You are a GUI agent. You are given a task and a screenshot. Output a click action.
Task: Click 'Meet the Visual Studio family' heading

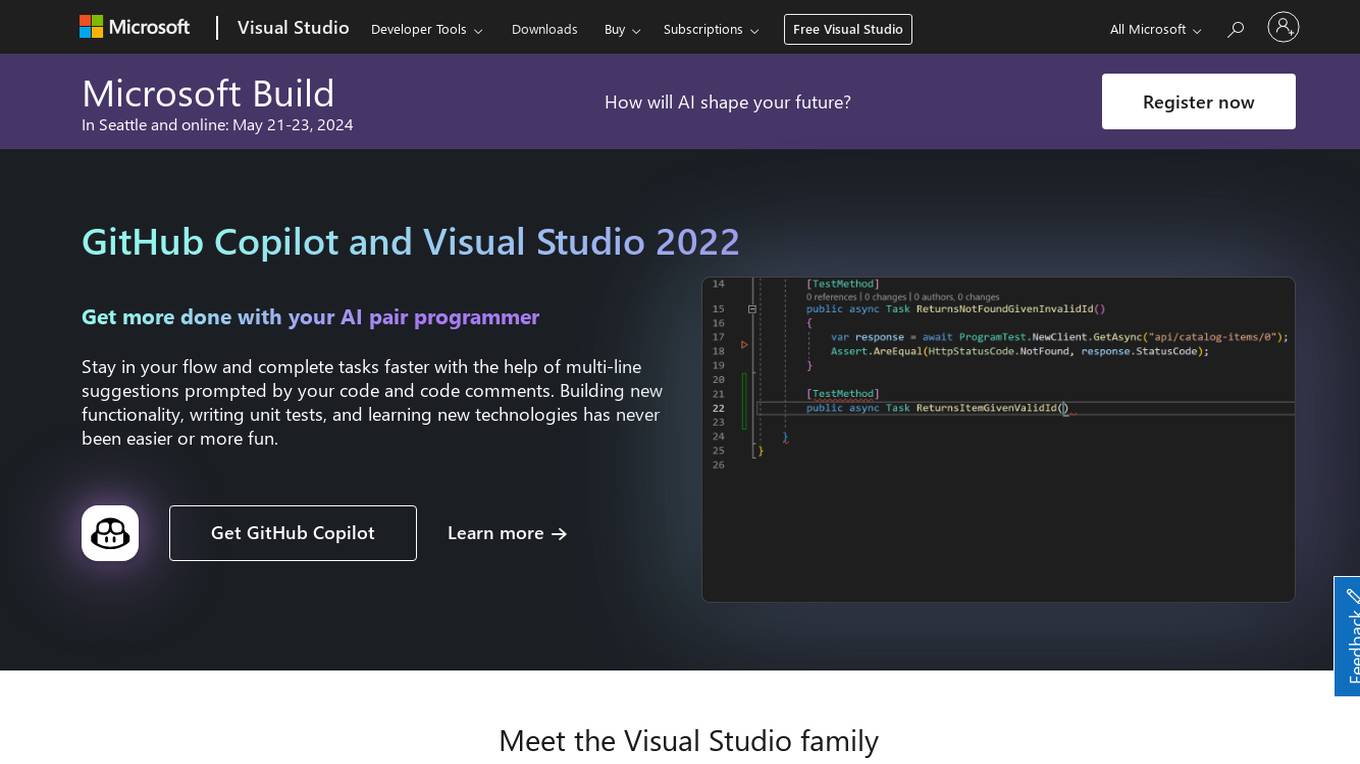688,741
